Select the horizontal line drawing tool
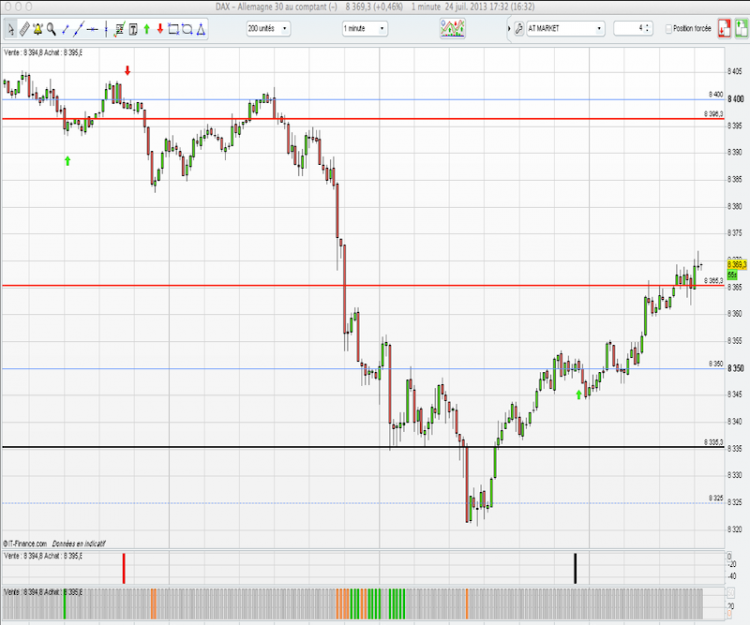Viewport: 750px width, 625px height. click(x=93, y=30)
